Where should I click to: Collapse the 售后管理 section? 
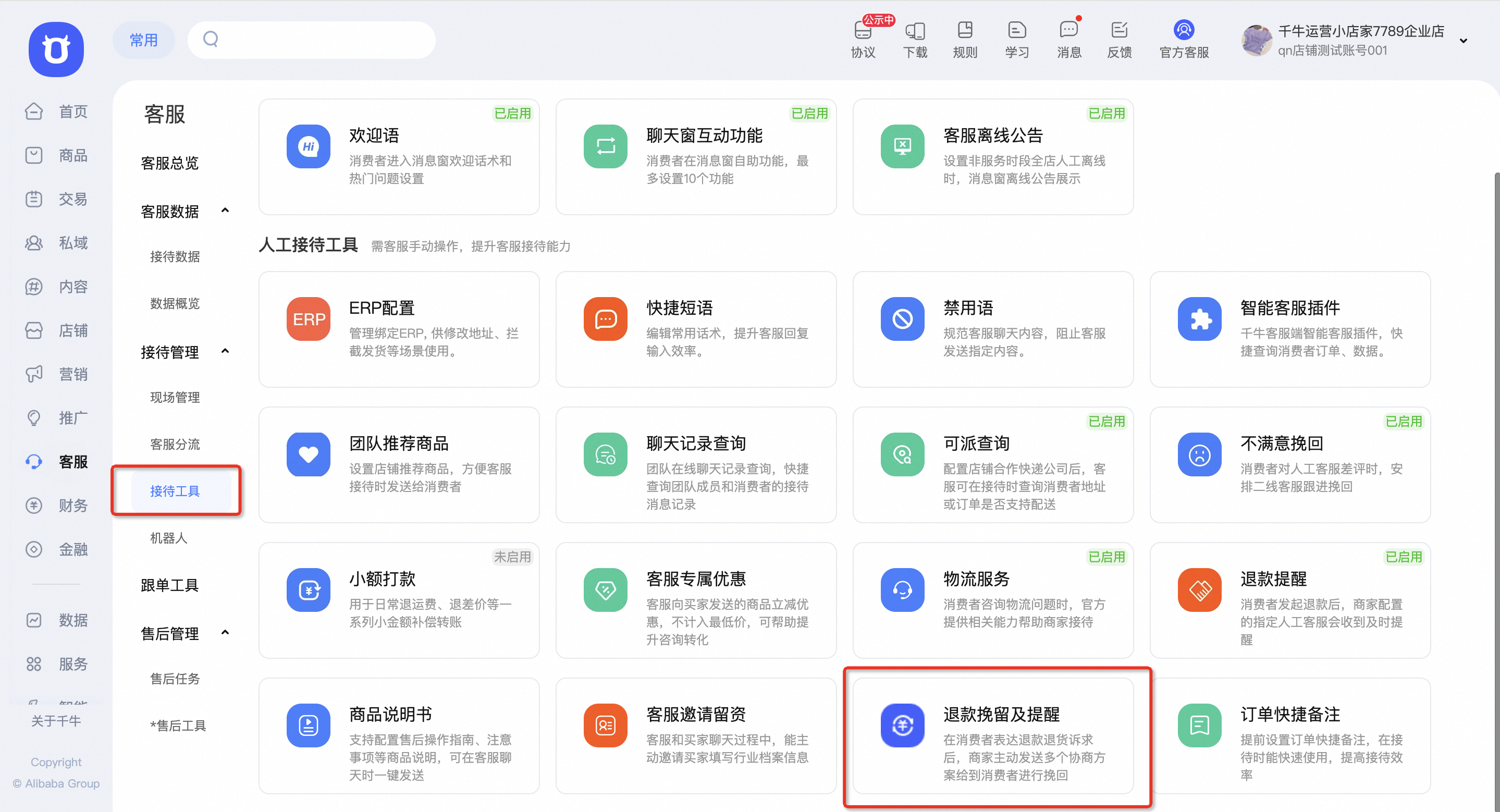coord(226,633)
